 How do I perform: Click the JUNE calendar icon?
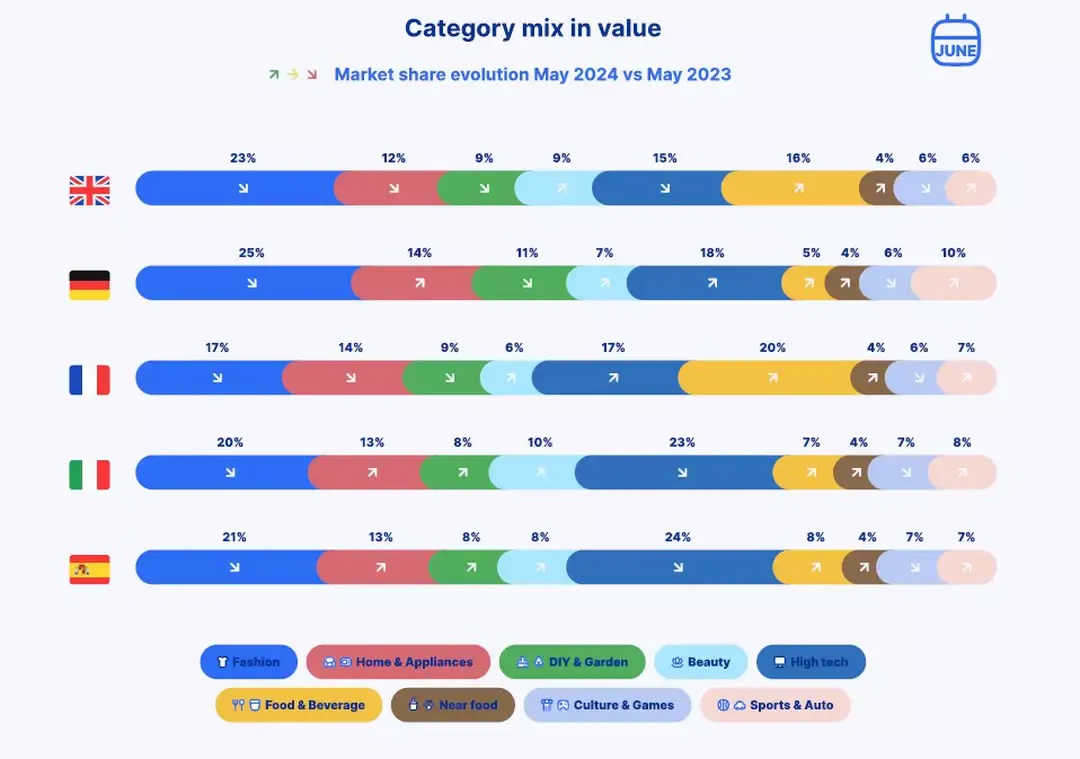click(955, 41)
